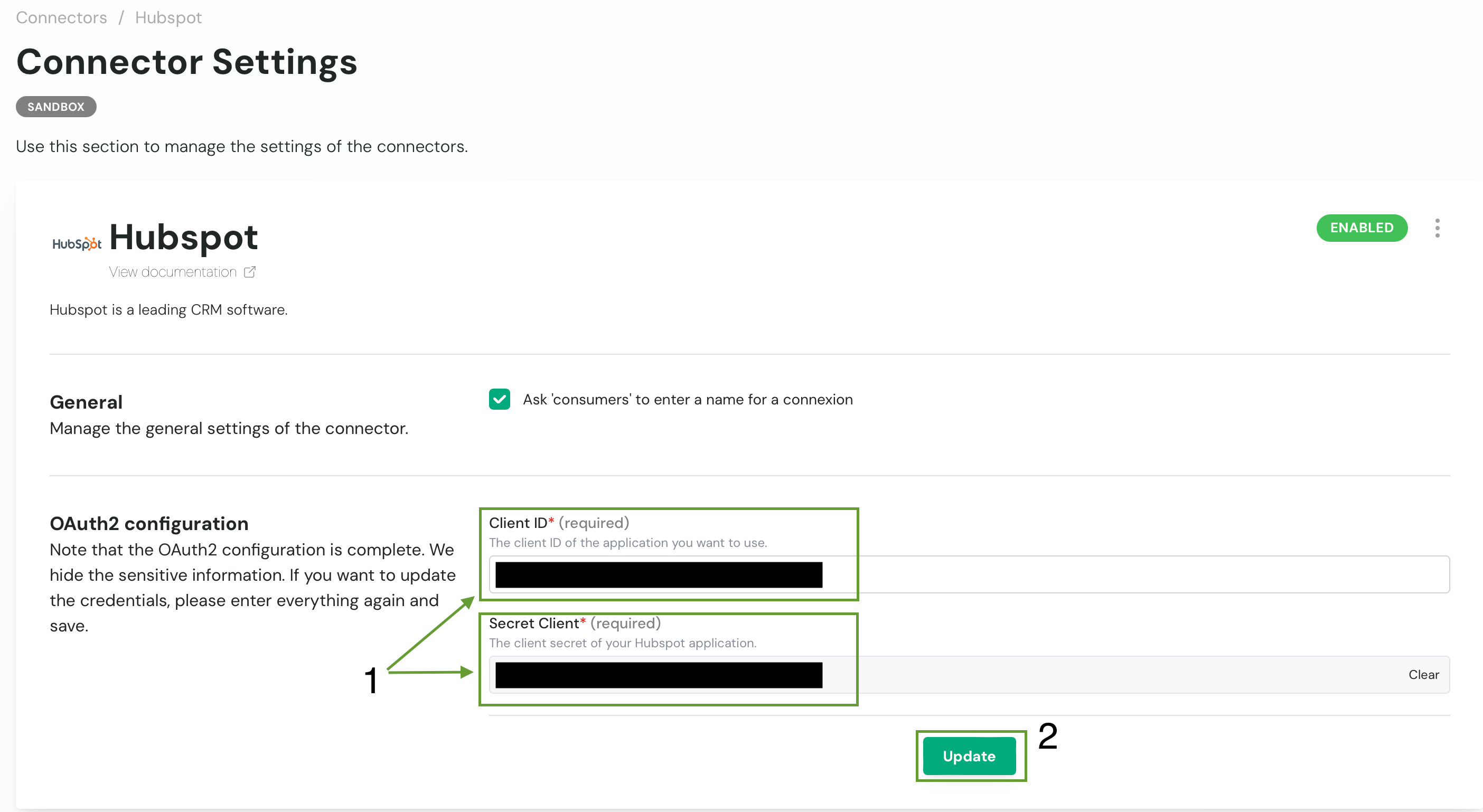Click the 'Connector Settings' page heading
The height and width of the screenshot is (812, 1483).
187,62
